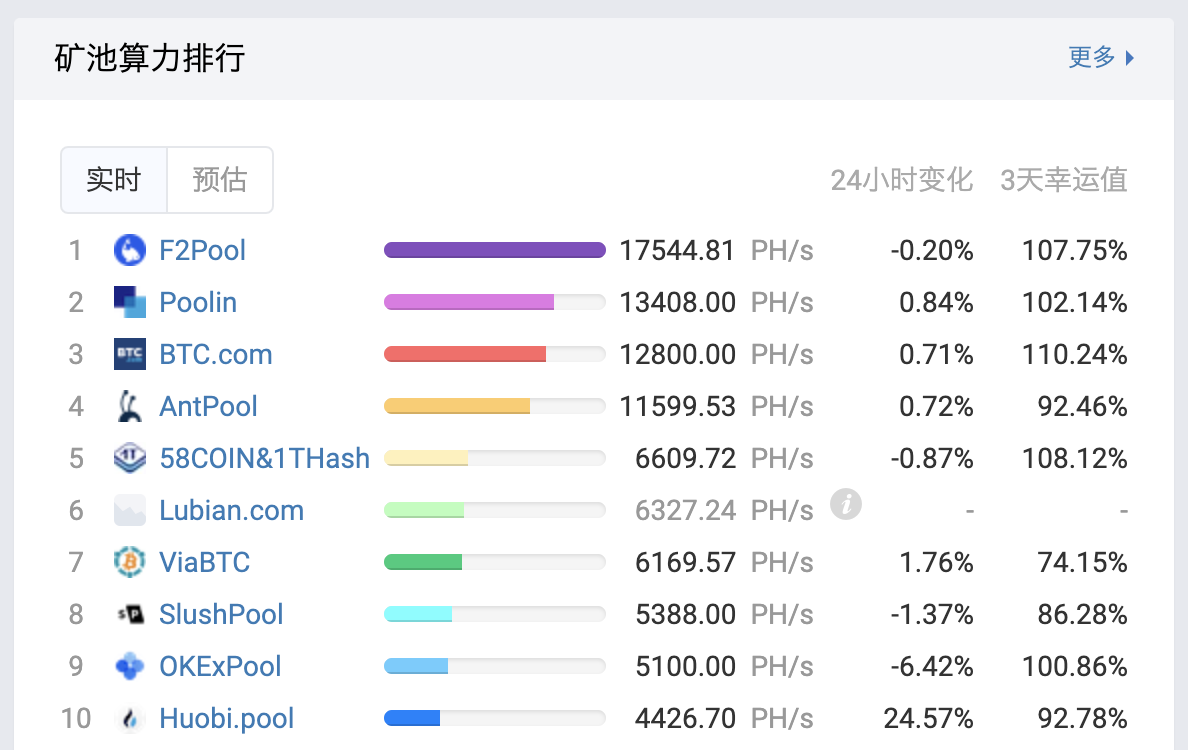Viewport: 1188px width, 750px height.
Task: Click the OKExPool hashrate value 5100.00
Action: pos(686,667)
